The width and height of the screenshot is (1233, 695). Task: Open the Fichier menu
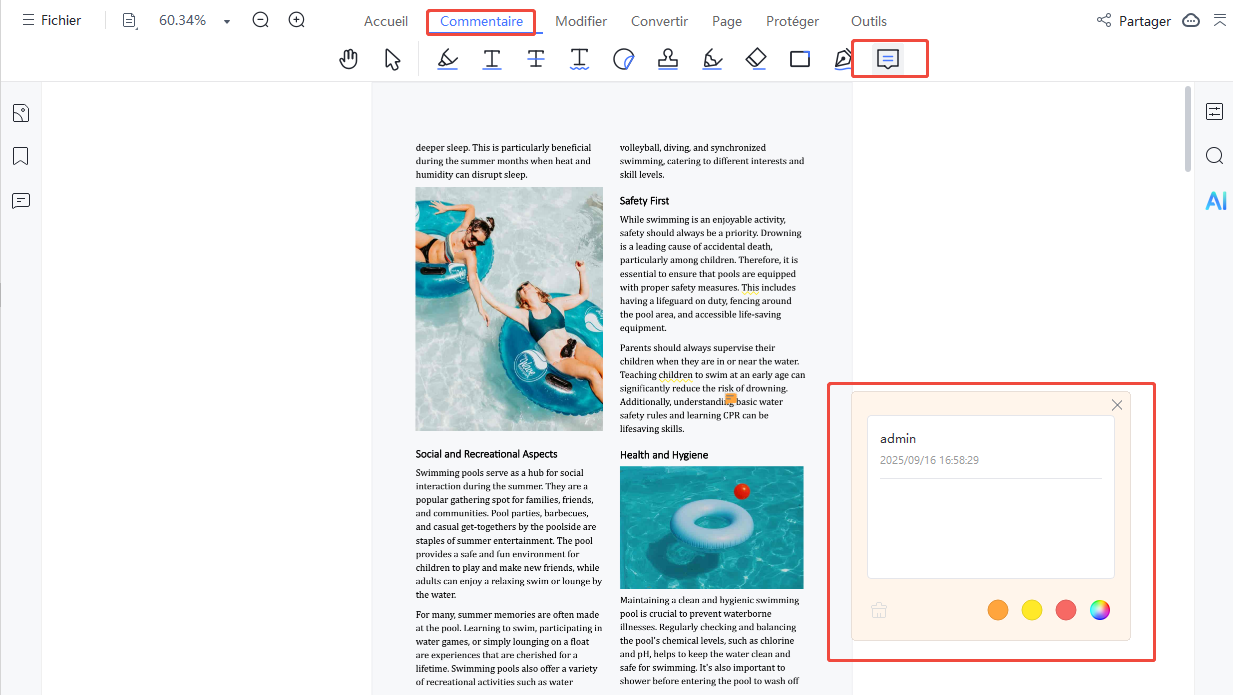pos(51,20)
